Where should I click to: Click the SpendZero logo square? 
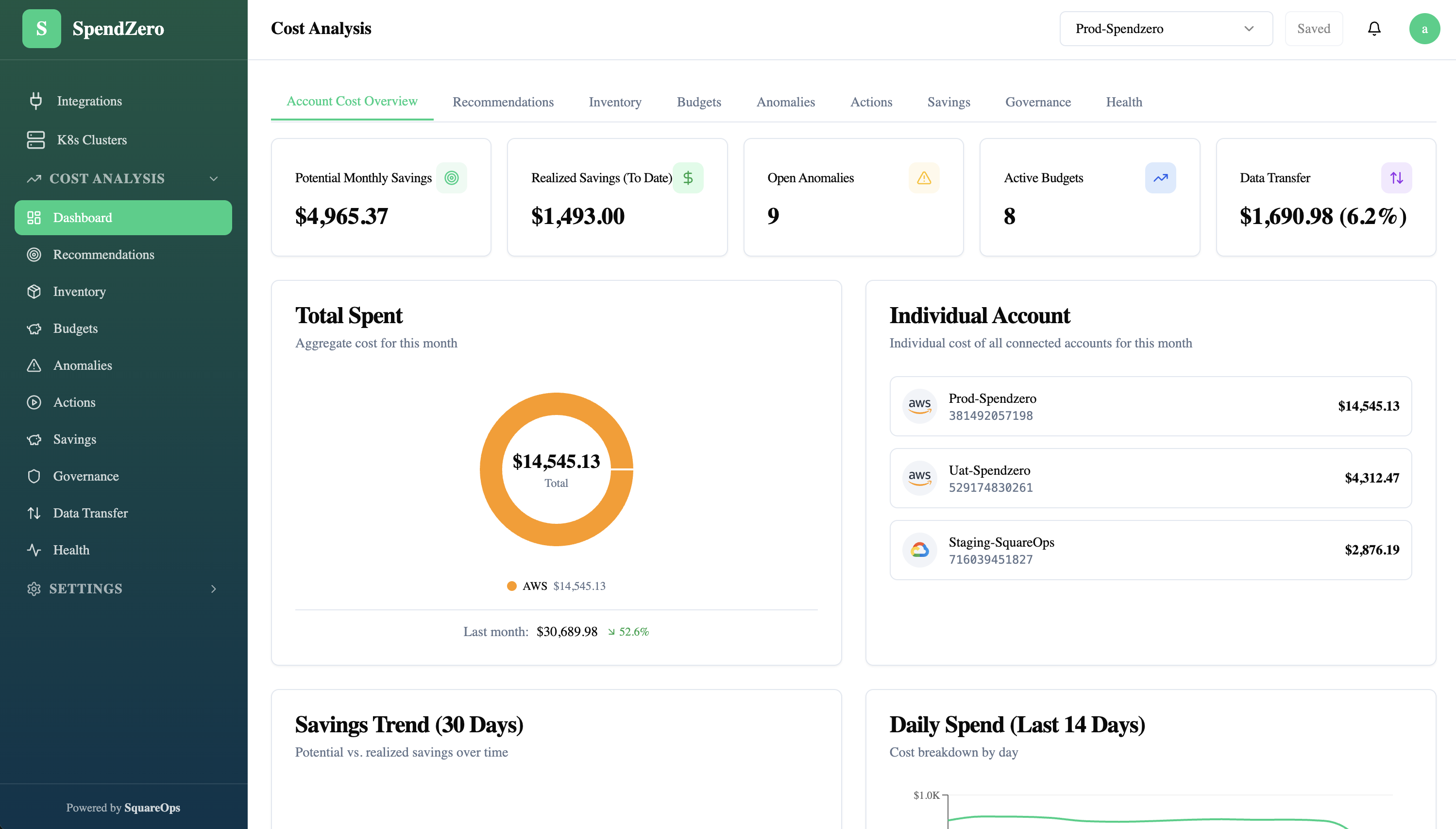coord(42,29)
